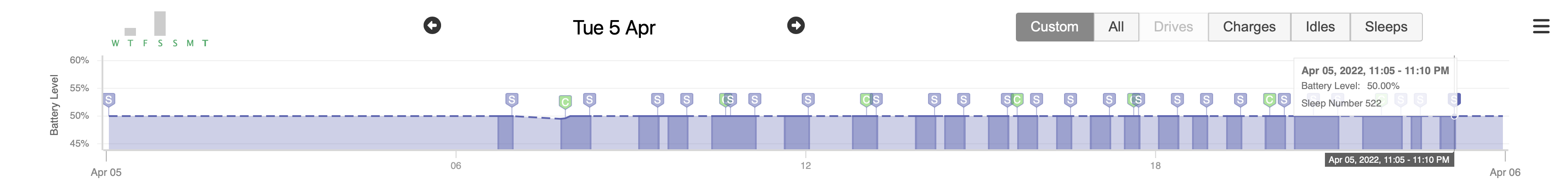Click the S marker just above the 12 label

point(808,100)
